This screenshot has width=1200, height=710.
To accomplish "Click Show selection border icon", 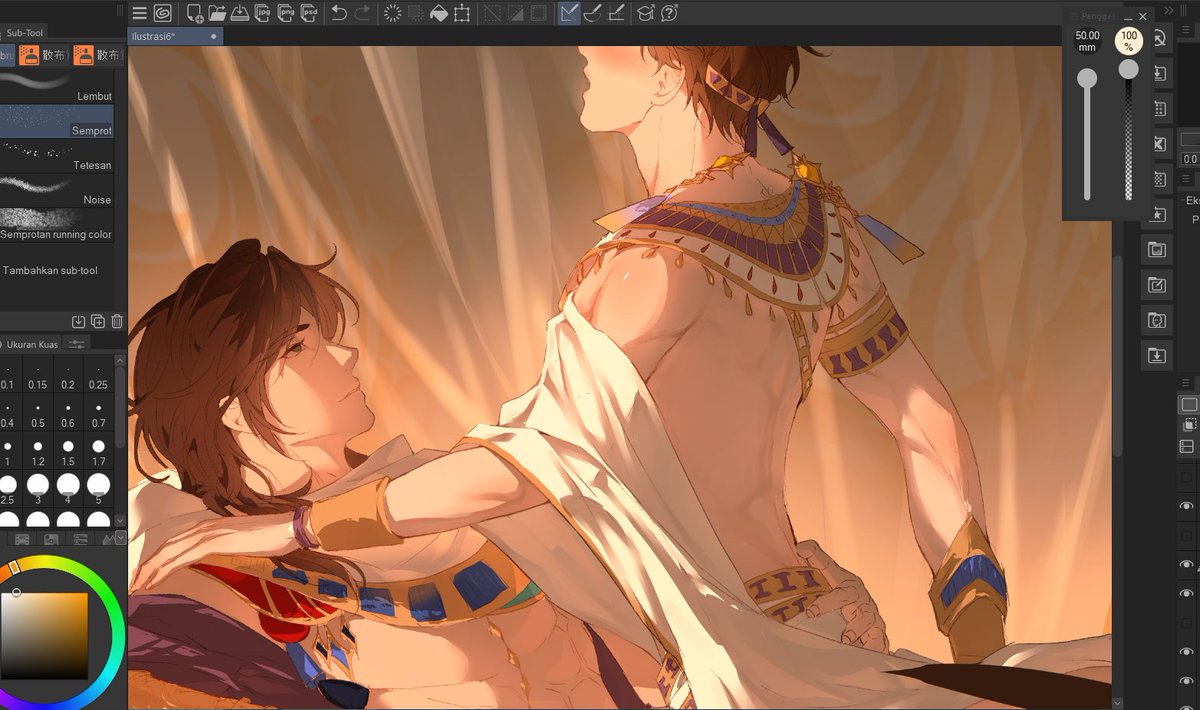I will click(x=538, y=13).
